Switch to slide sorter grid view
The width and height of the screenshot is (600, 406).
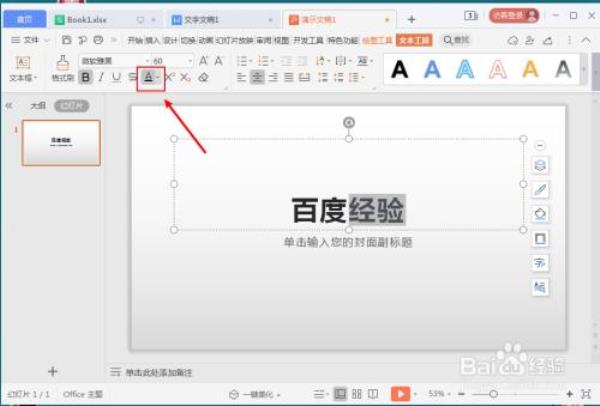[x=357, y=393]
